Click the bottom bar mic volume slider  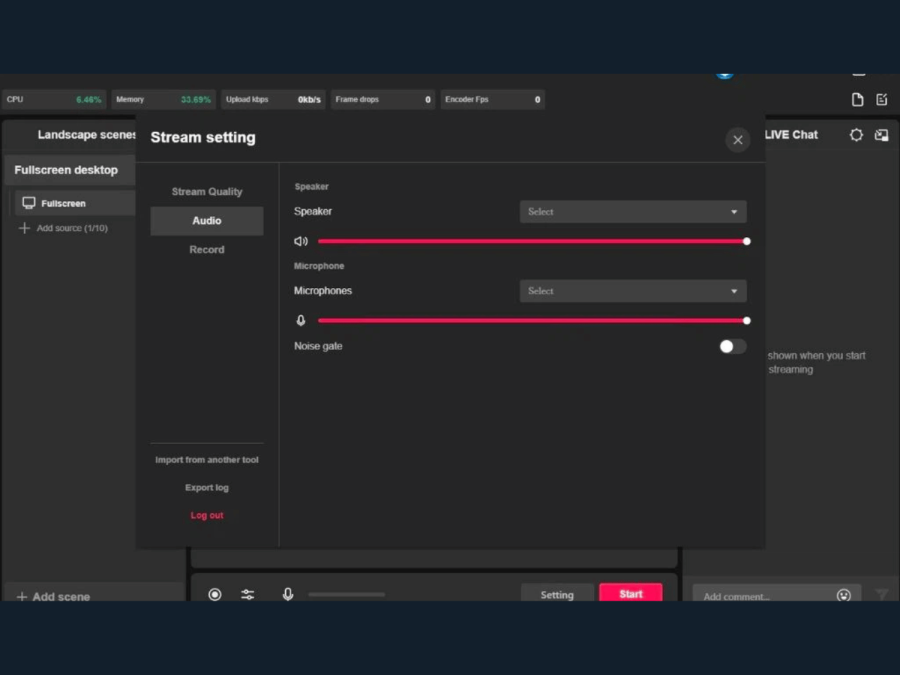[346, 595]
